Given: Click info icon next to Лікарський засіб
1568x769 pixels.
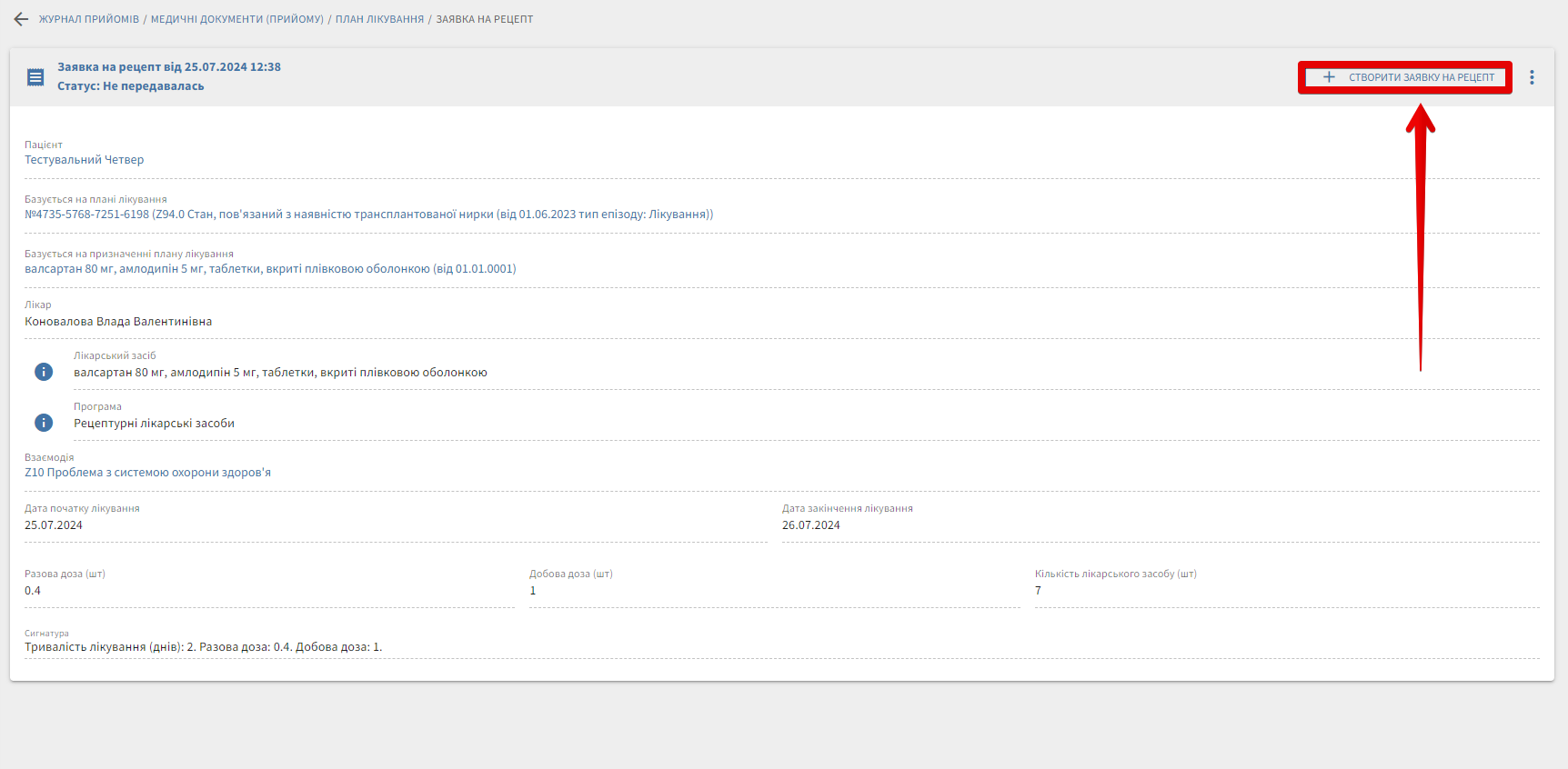Looking at the screenshot, I should pyautogui.click(x=44, y=372).
